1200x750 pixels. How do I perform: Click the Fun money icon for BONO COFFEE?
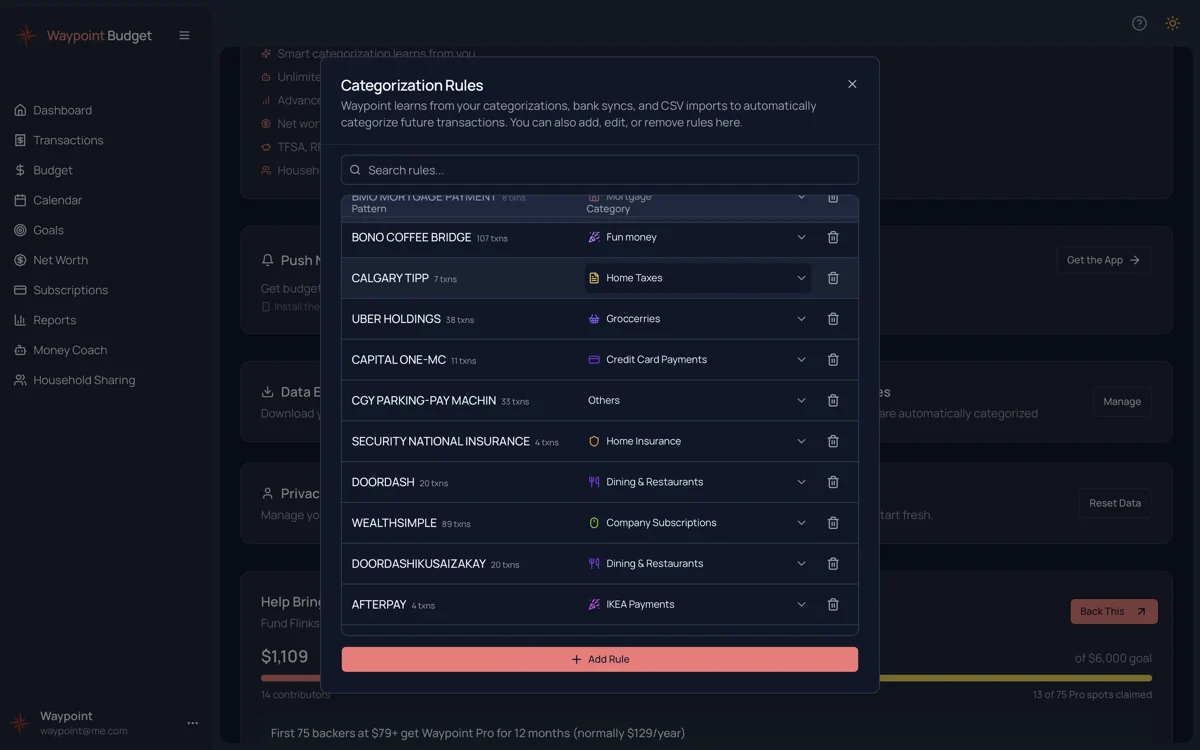point(594,237)
